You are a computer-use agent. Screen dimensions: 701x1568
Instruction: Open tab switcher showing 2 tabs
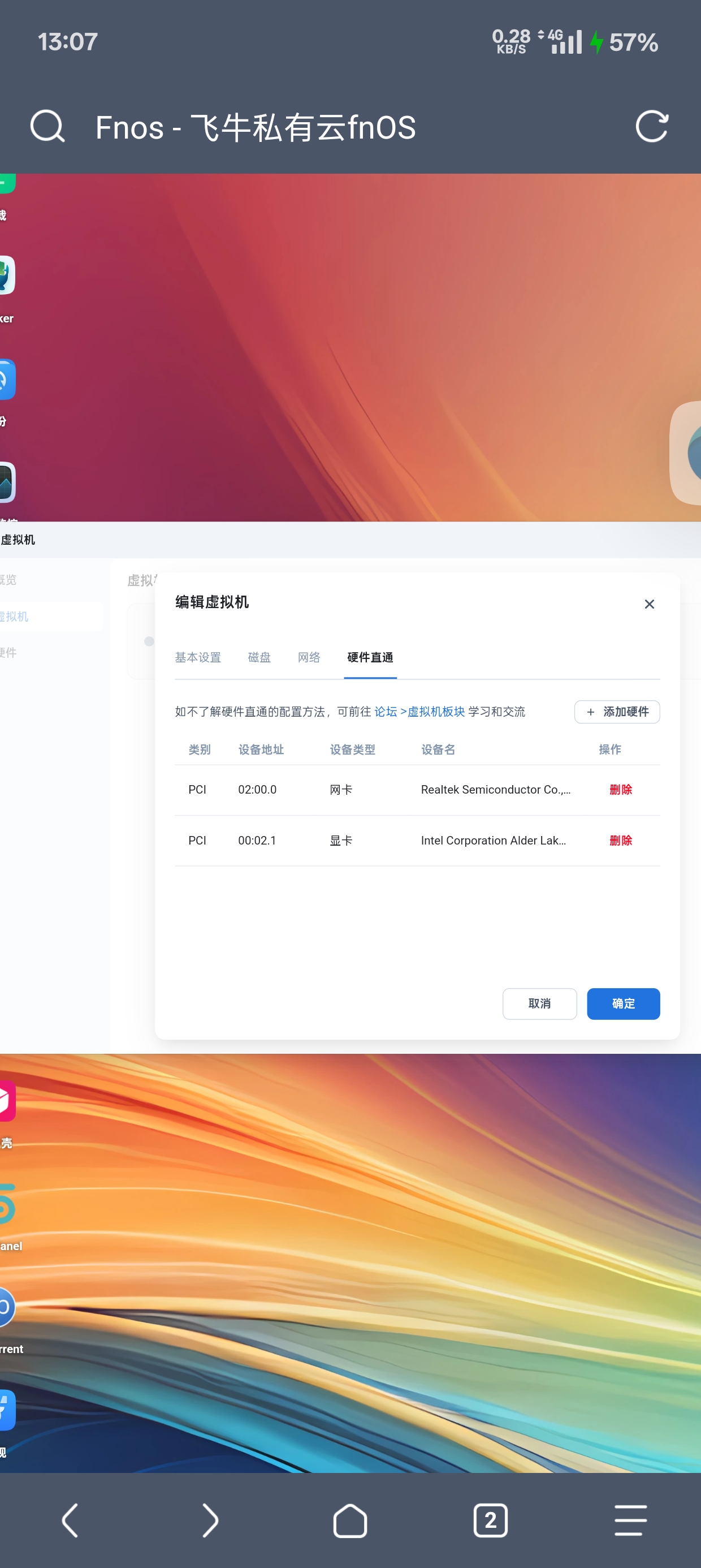[491, 1520]
